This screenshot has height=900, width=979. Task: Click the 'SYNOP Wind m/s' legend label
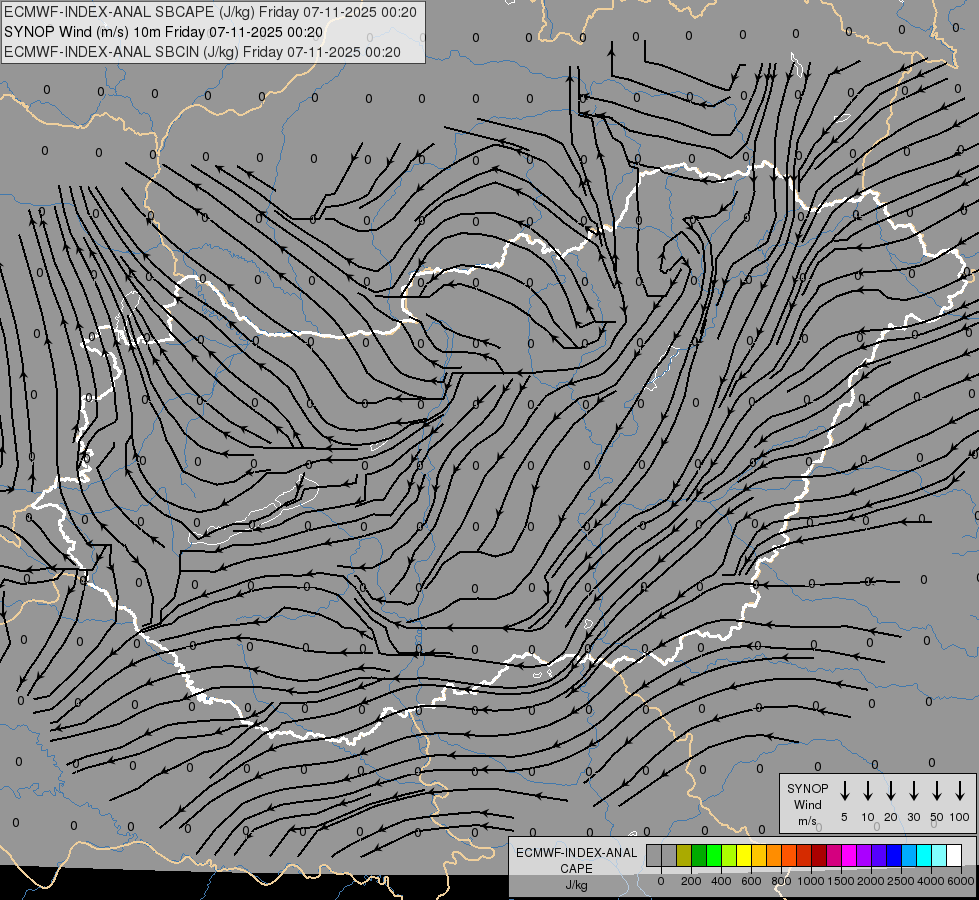pos(807,804)
